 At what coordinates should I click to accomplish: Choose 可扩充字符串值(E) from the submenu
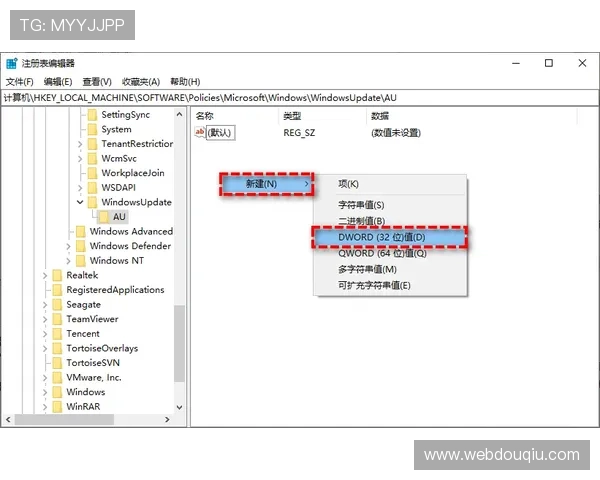coord(390,286)
